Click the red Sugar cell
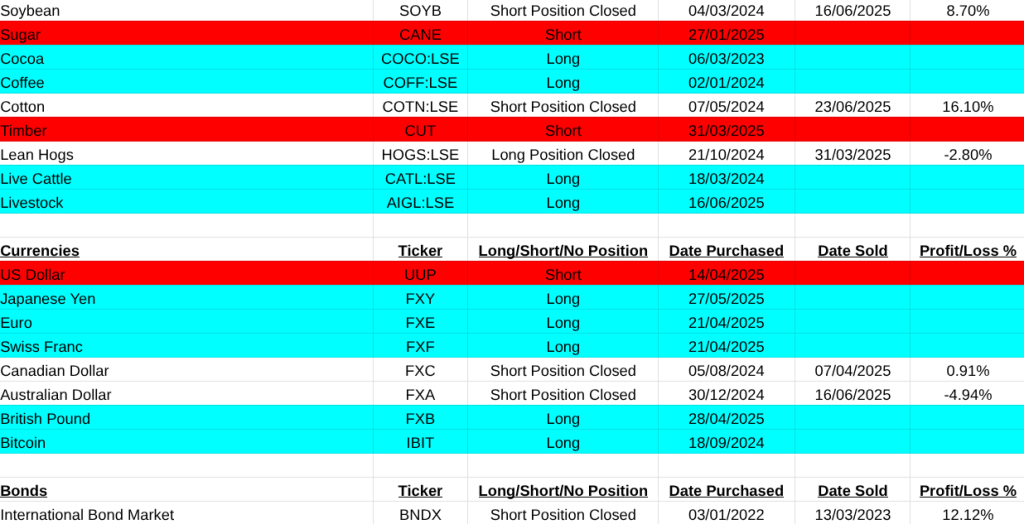 [21, 35]
